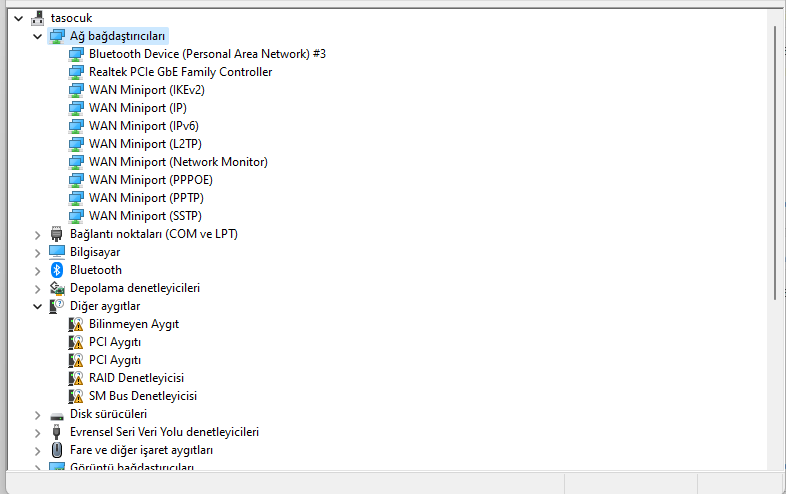786x494 pixels.
Task: Expand Evrensel Seri Veri Yolu denetleyicileri
Action: [x=38, y=432]
